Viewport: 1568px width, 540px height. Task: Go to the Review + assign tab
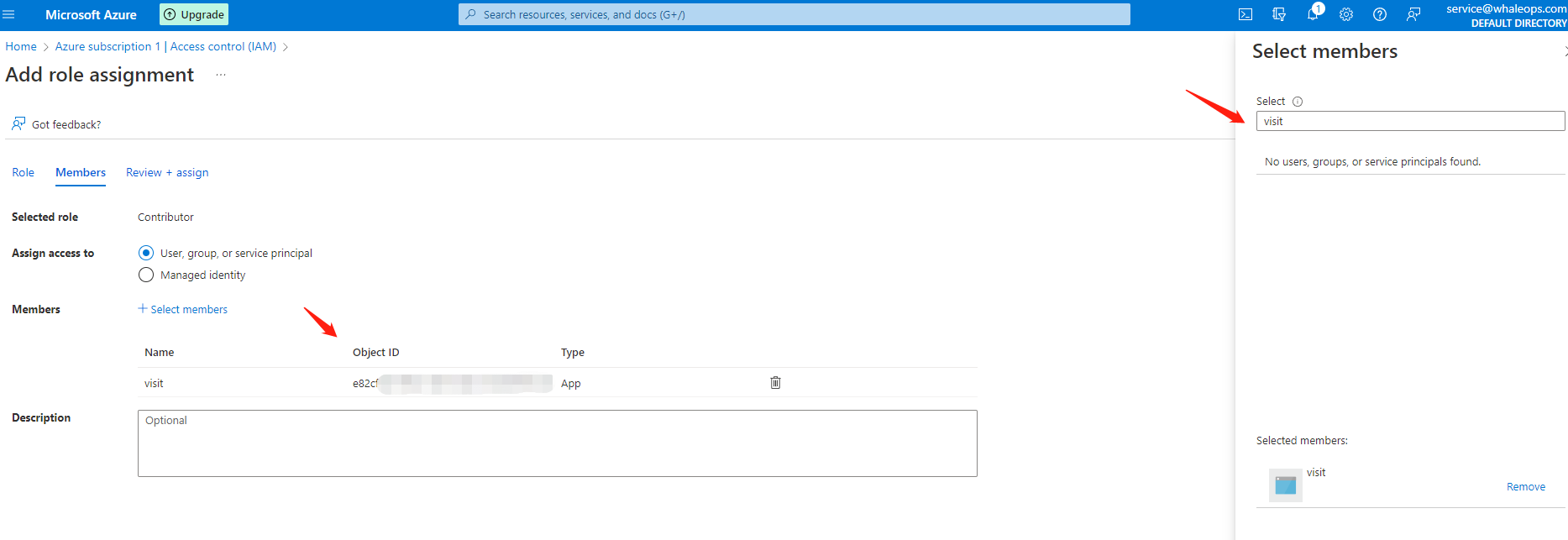click(x=167, y=172)
